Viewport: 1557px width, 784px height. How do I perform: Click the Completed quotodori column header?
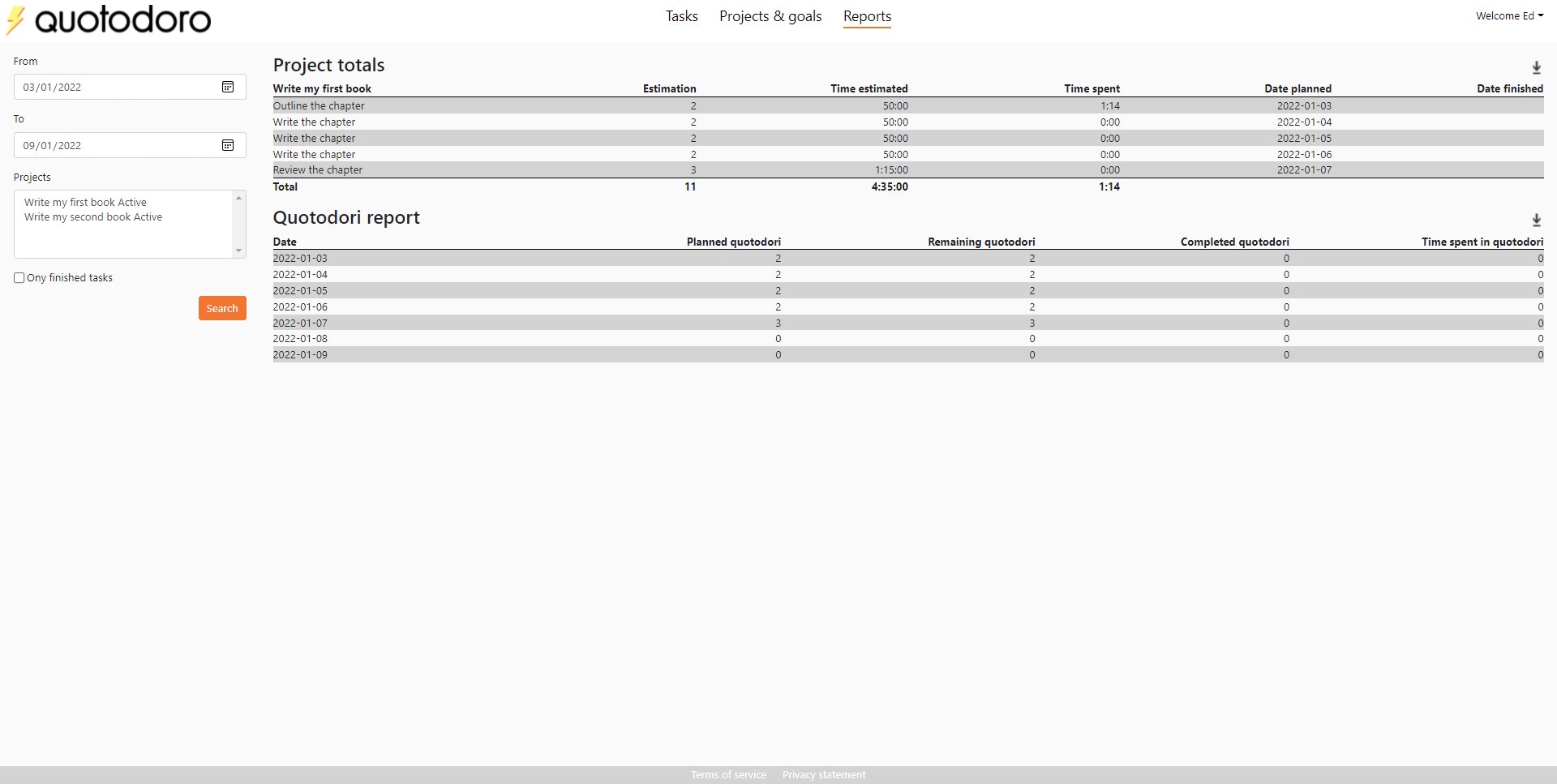point(1234,242)
